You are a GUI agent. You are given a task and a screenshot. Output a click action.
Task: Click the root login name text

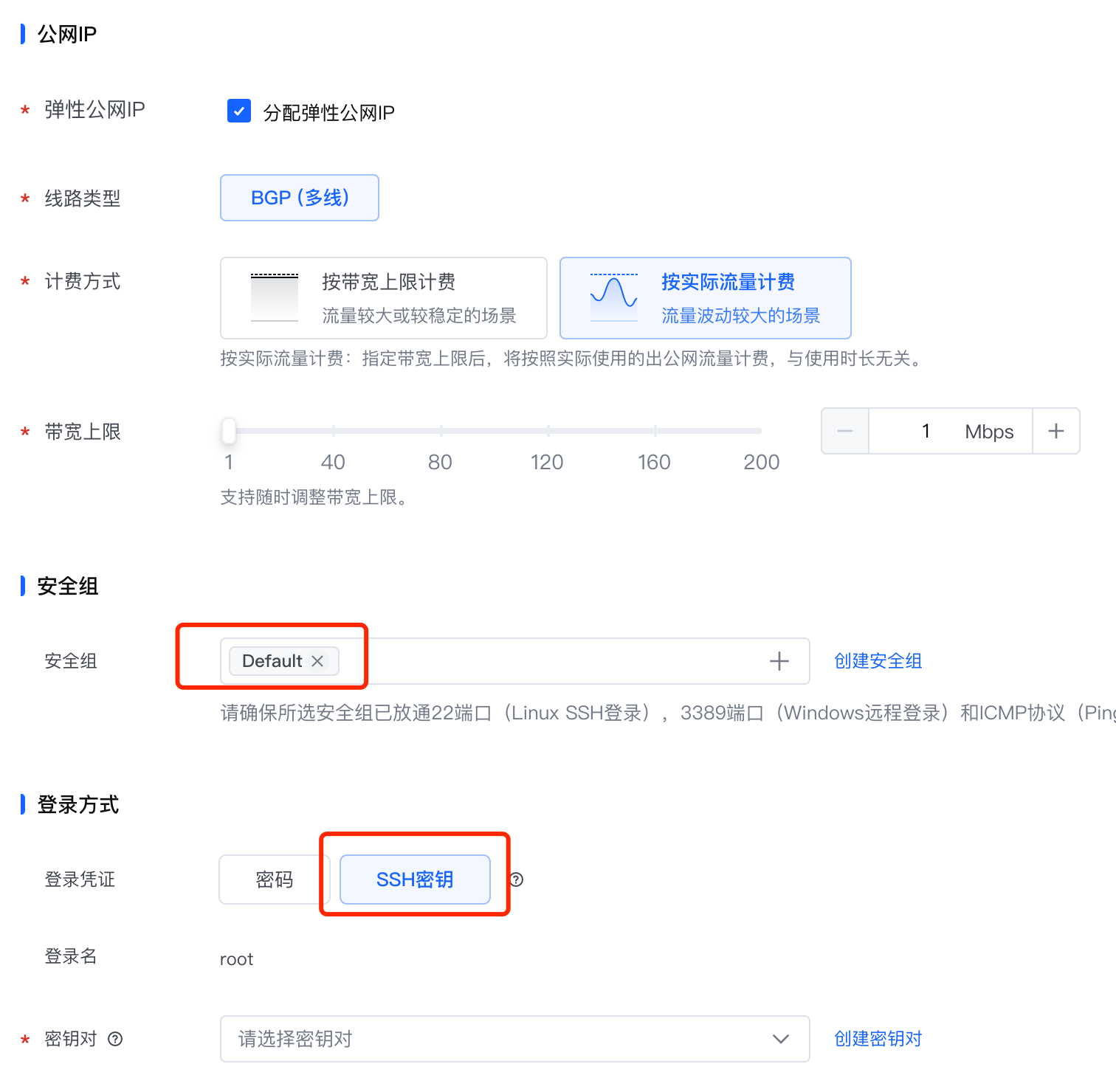tap(236, 959)
